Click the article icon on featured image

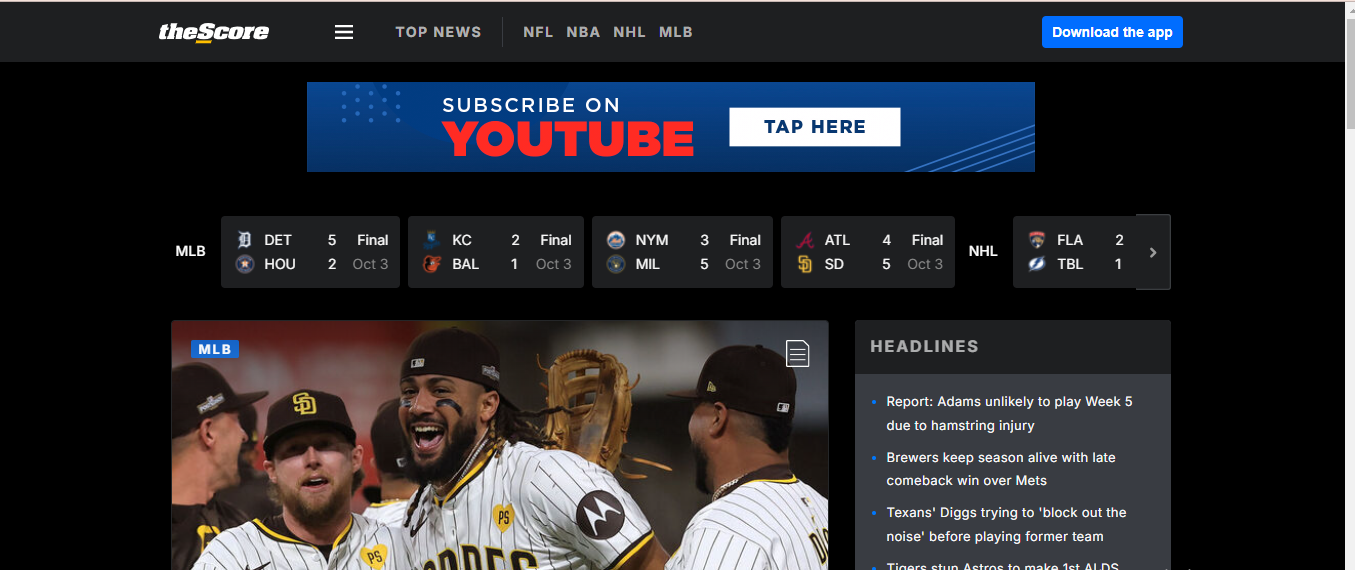point(797,353)
